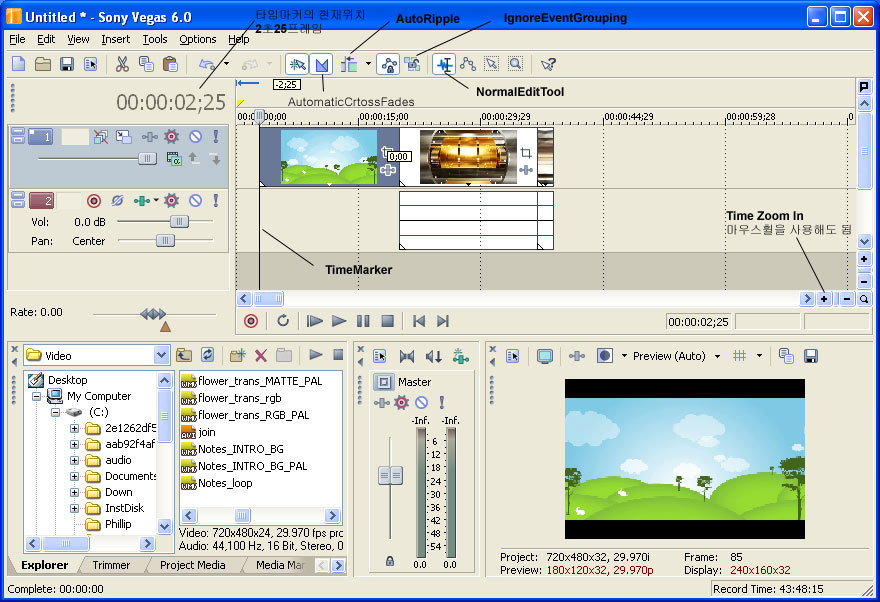Image resolution: width=880 pixels, height=602 pixels.
Task: Select the flower_trans_rgb file
Action: click(232, 398)
